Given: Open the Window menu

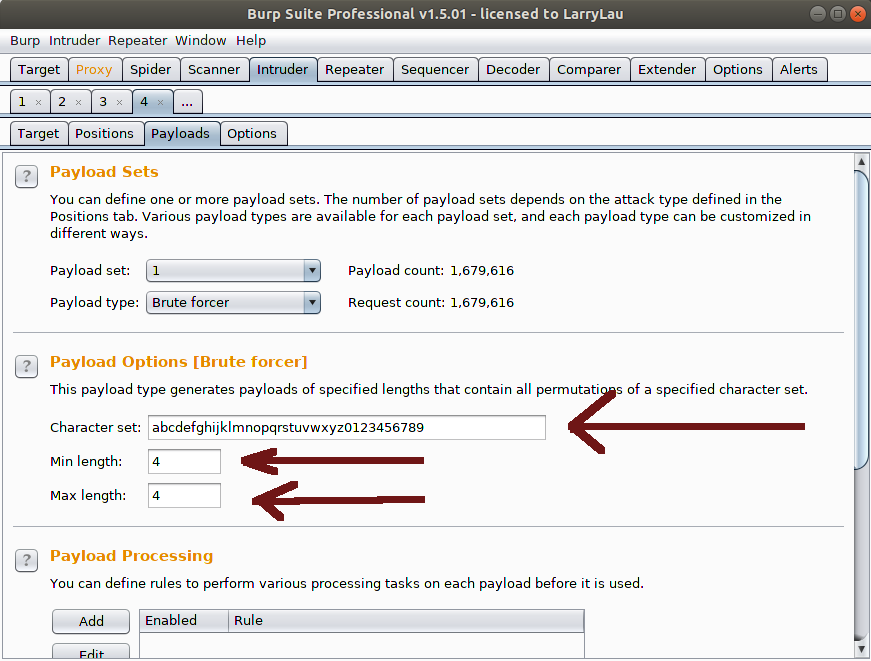Looking at the screenshot, I should click(201, 41).
